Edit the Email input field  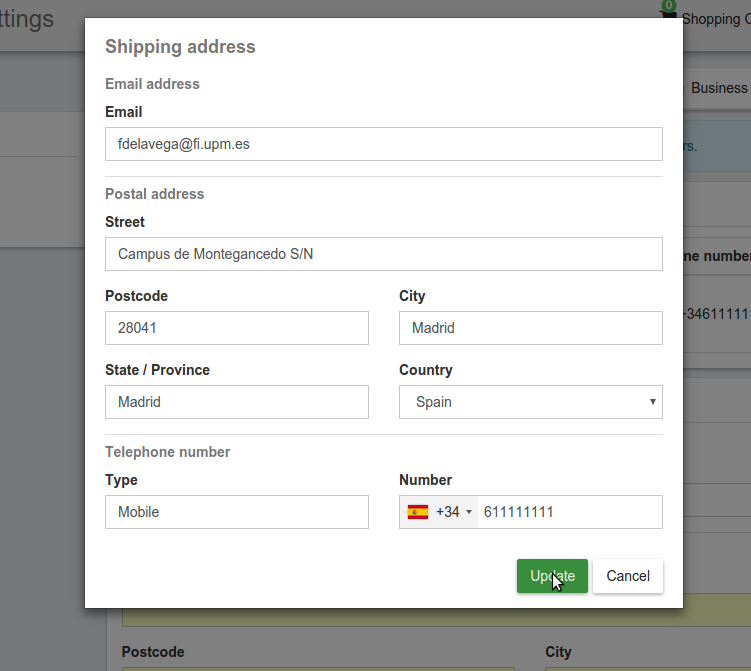coord(384,144)
